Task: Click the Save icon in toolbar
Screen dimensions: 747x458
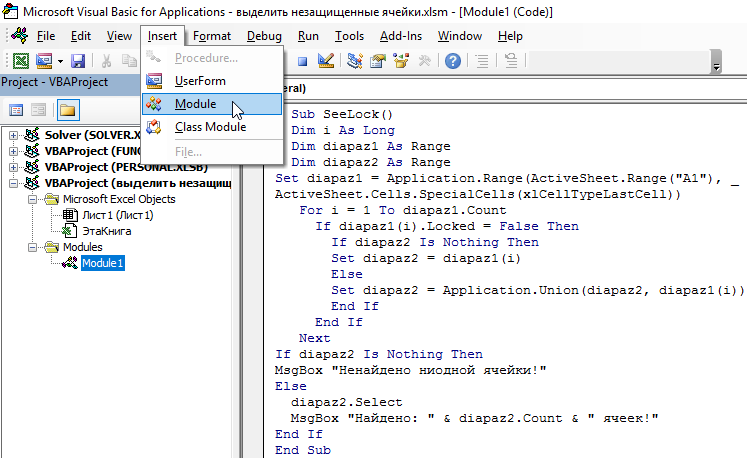Action: tap(78, 61)
